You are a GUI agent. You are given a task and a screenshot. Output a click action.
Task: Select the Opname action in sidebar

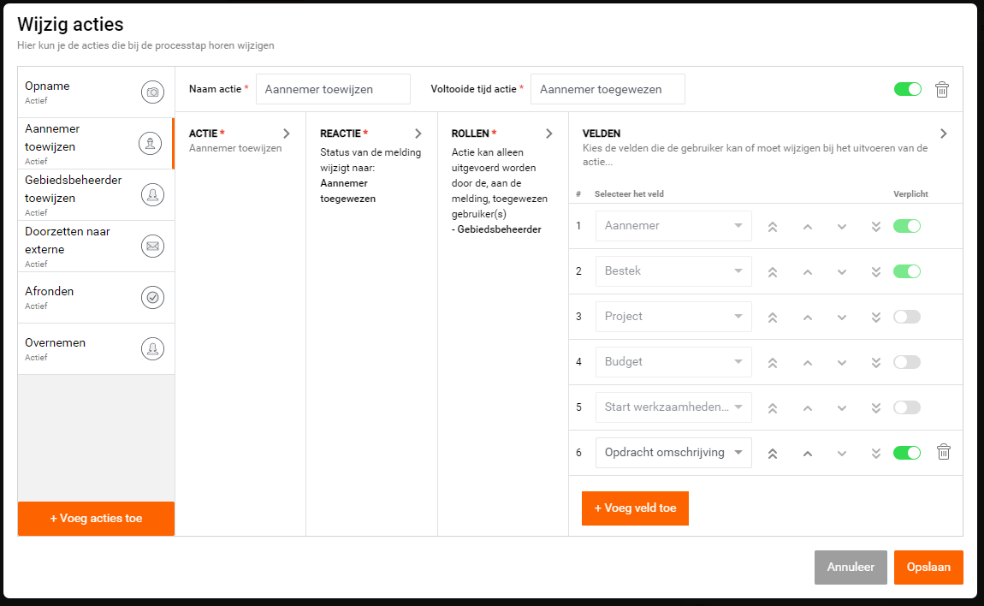pyautogui.click(x=96, y=92)
